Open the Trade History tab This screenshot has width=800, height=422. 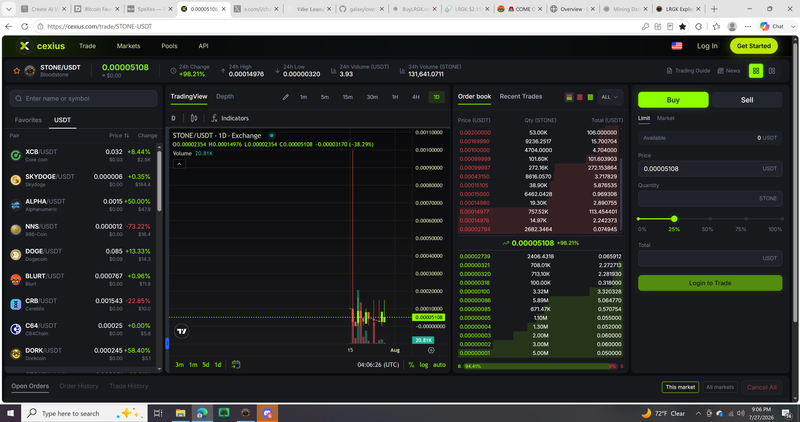pos(129,386)
